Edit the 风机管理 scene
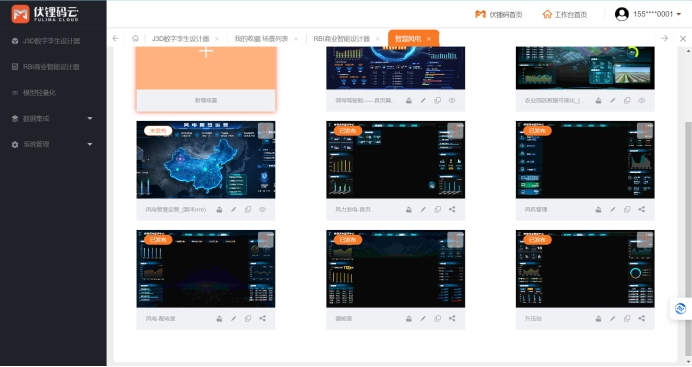This screenshot has width=692, height=367. (x=613, y=210)
